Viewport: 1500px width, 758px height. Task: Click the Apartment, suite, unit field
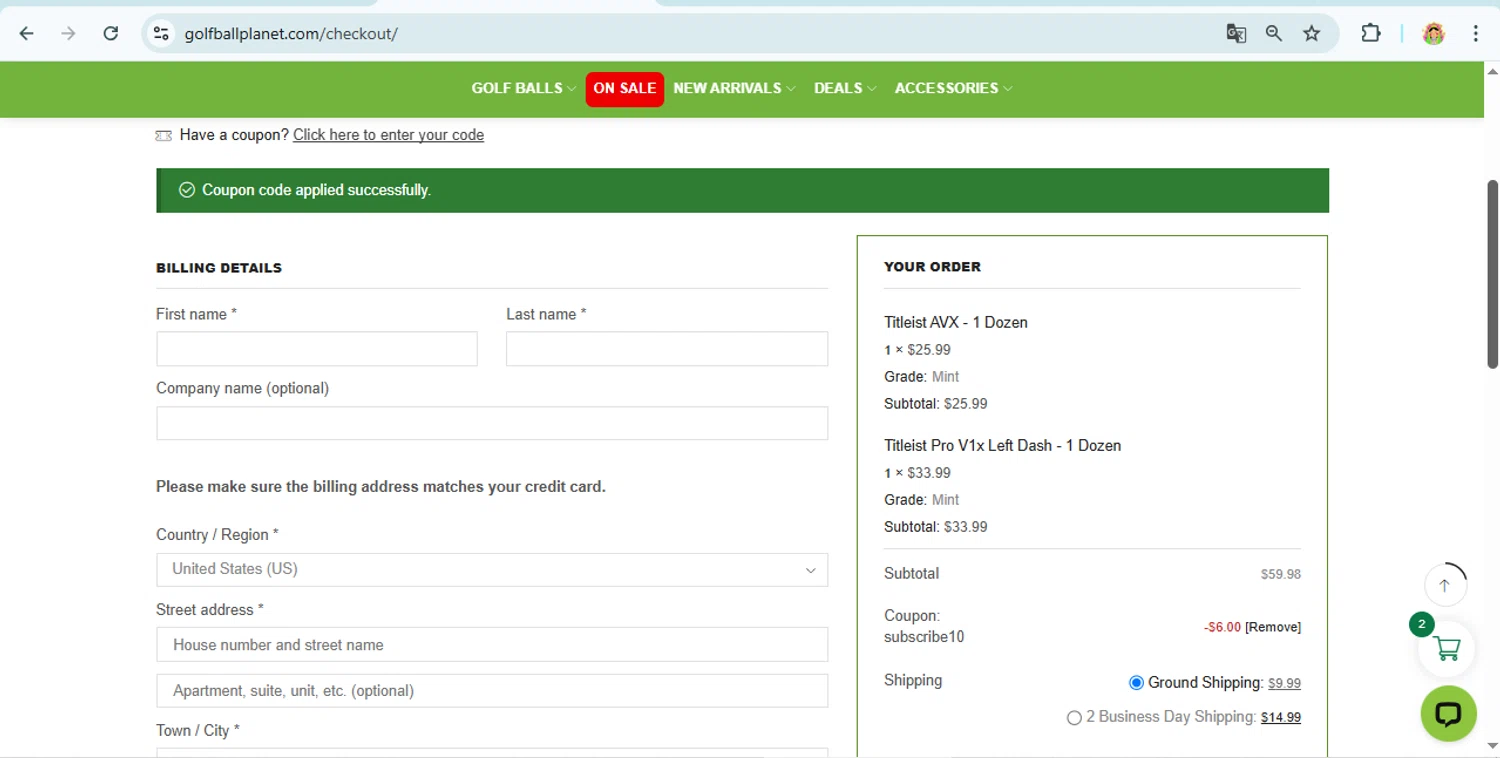[x=492, y=691]
